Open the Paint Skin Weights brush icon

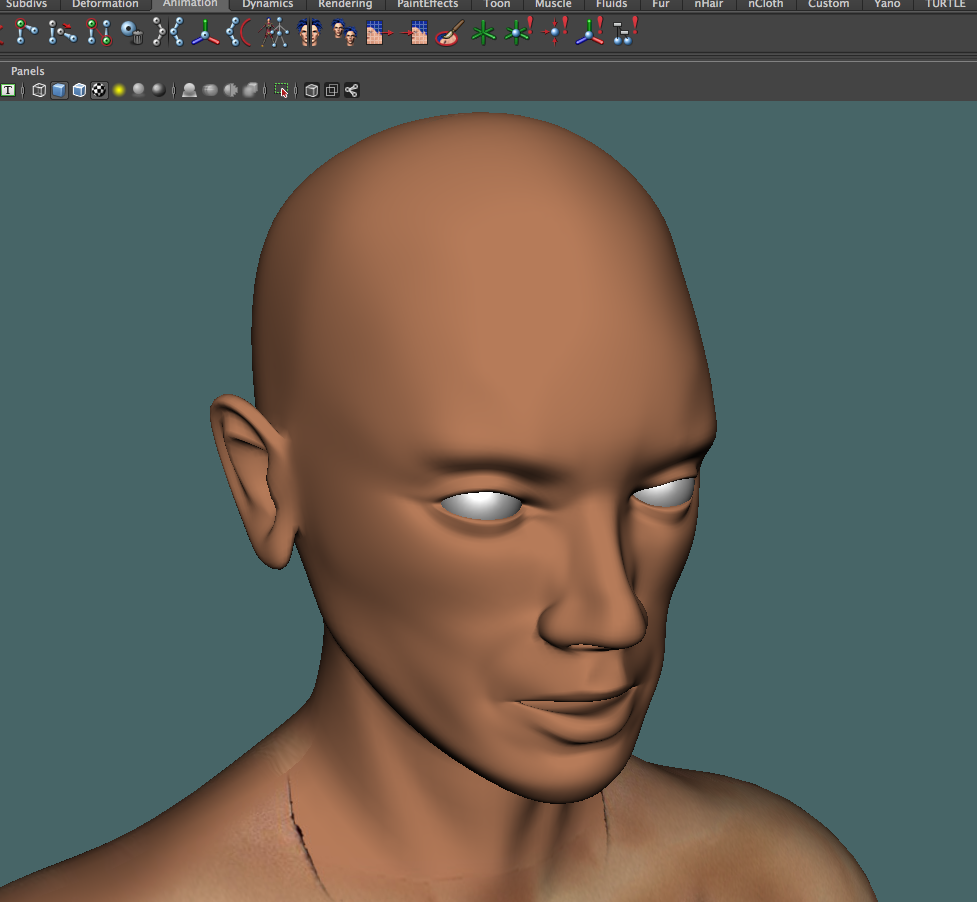[446, 33]
